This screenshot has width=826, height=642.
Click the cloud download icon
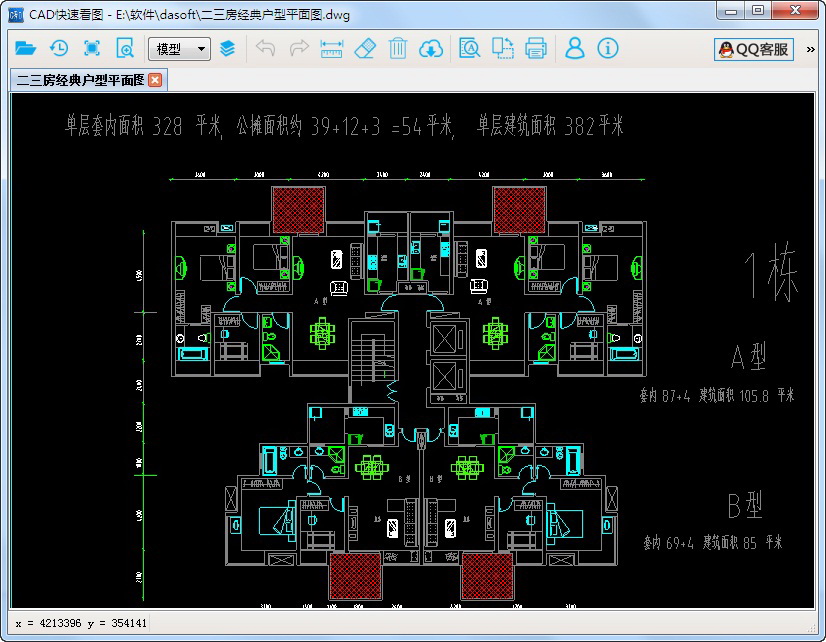[x=431, y=48]
